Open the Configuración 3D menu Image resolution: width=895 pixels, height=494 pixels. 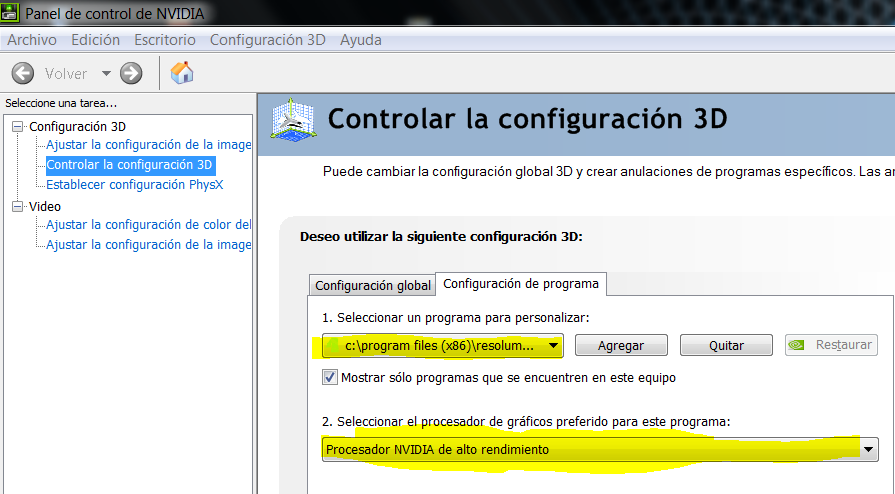[x=267, y=40]
